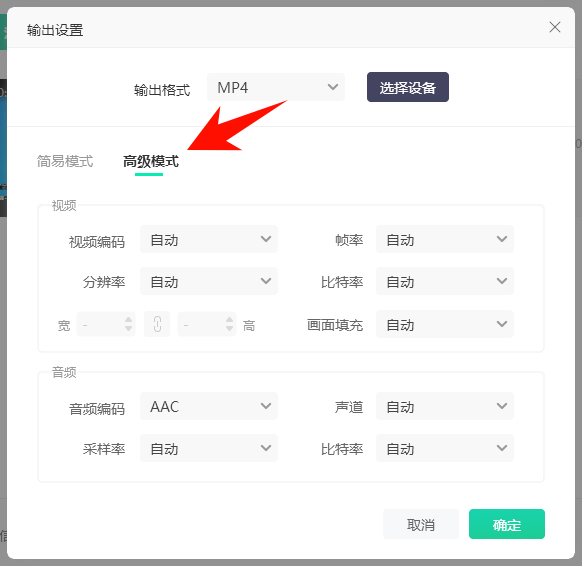Viewport: 582px width, 566px height.
Task: Expand the video 比特率 dropdown
Action: tap(445, 281)
